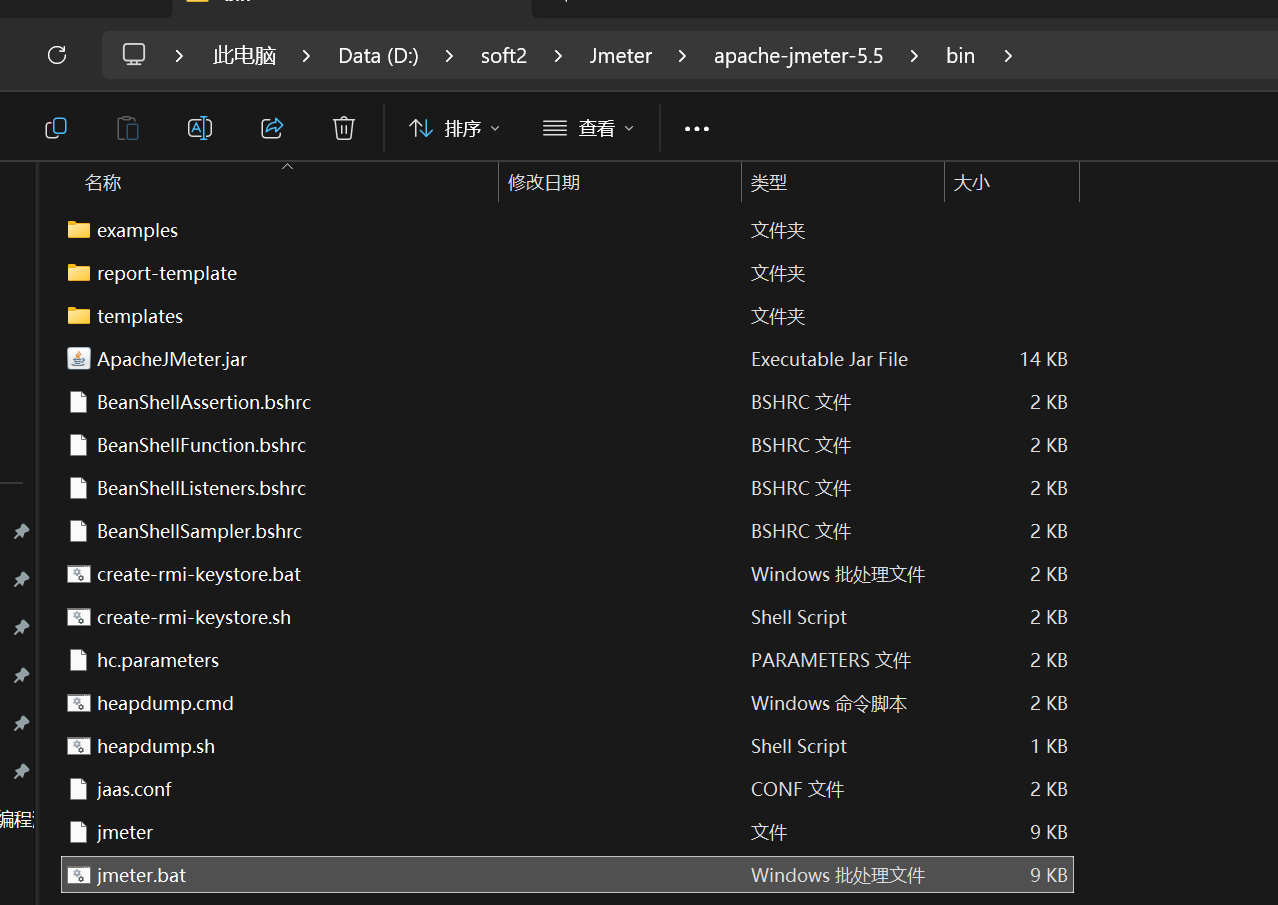
Task: Open the 查看 view dropdown
Action: (589, 128)
